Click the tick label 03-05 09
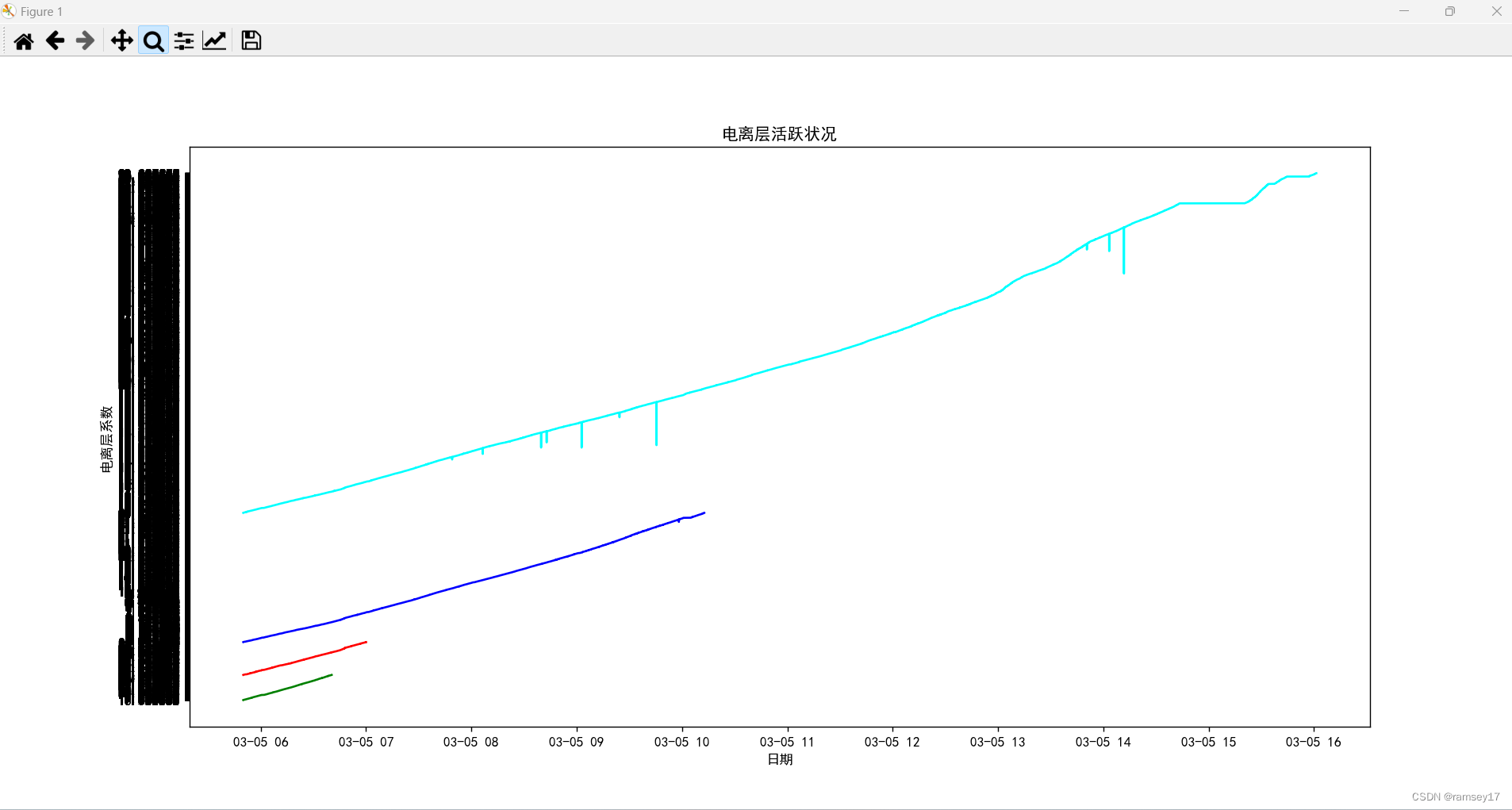Viewport: 1512px width, 810px height. coord(577,742)
